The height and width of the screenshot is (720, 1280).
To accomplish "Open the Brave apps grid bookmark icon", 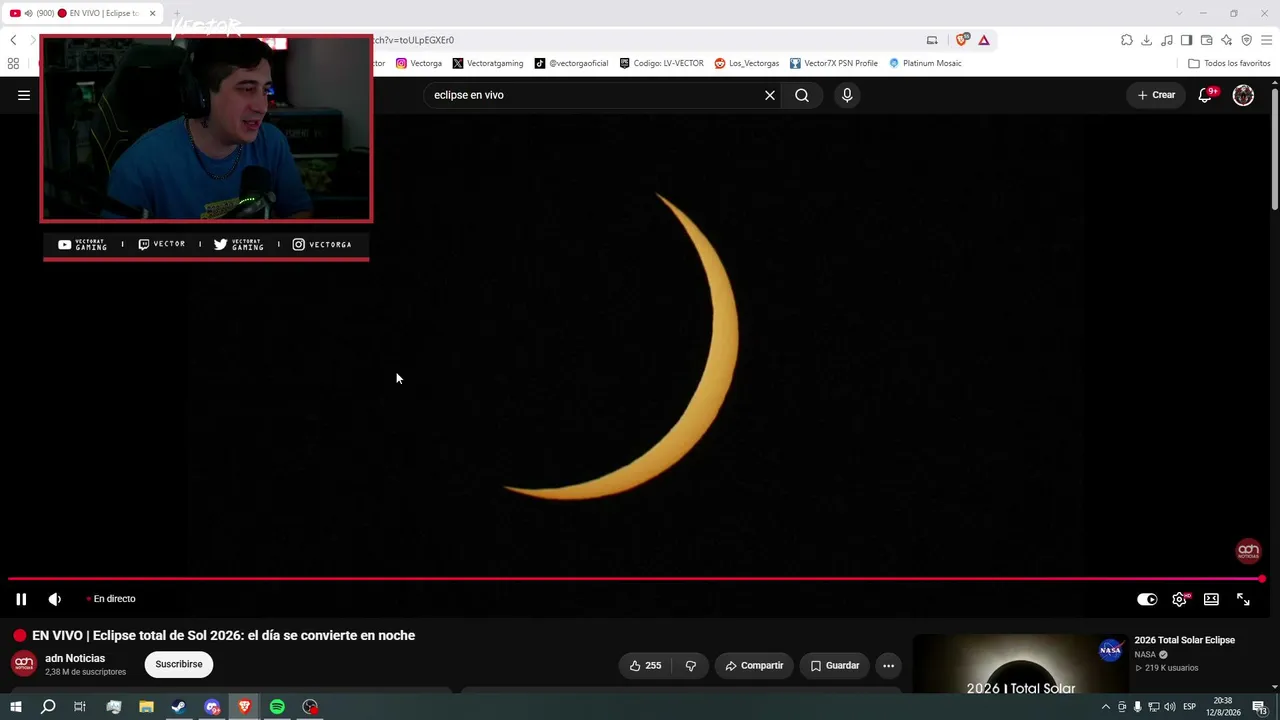I will (13, 63).
